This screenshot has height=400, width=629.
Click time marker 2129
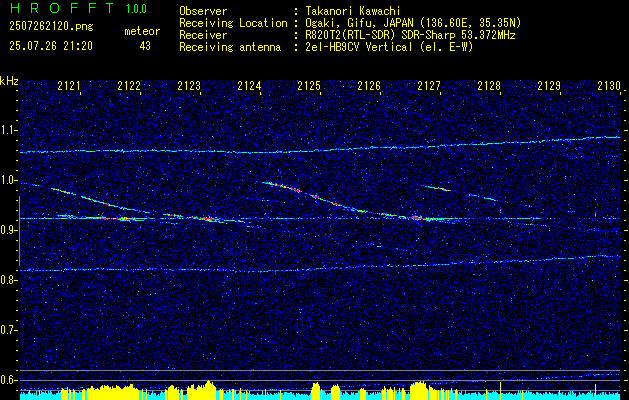pos(549,86)
